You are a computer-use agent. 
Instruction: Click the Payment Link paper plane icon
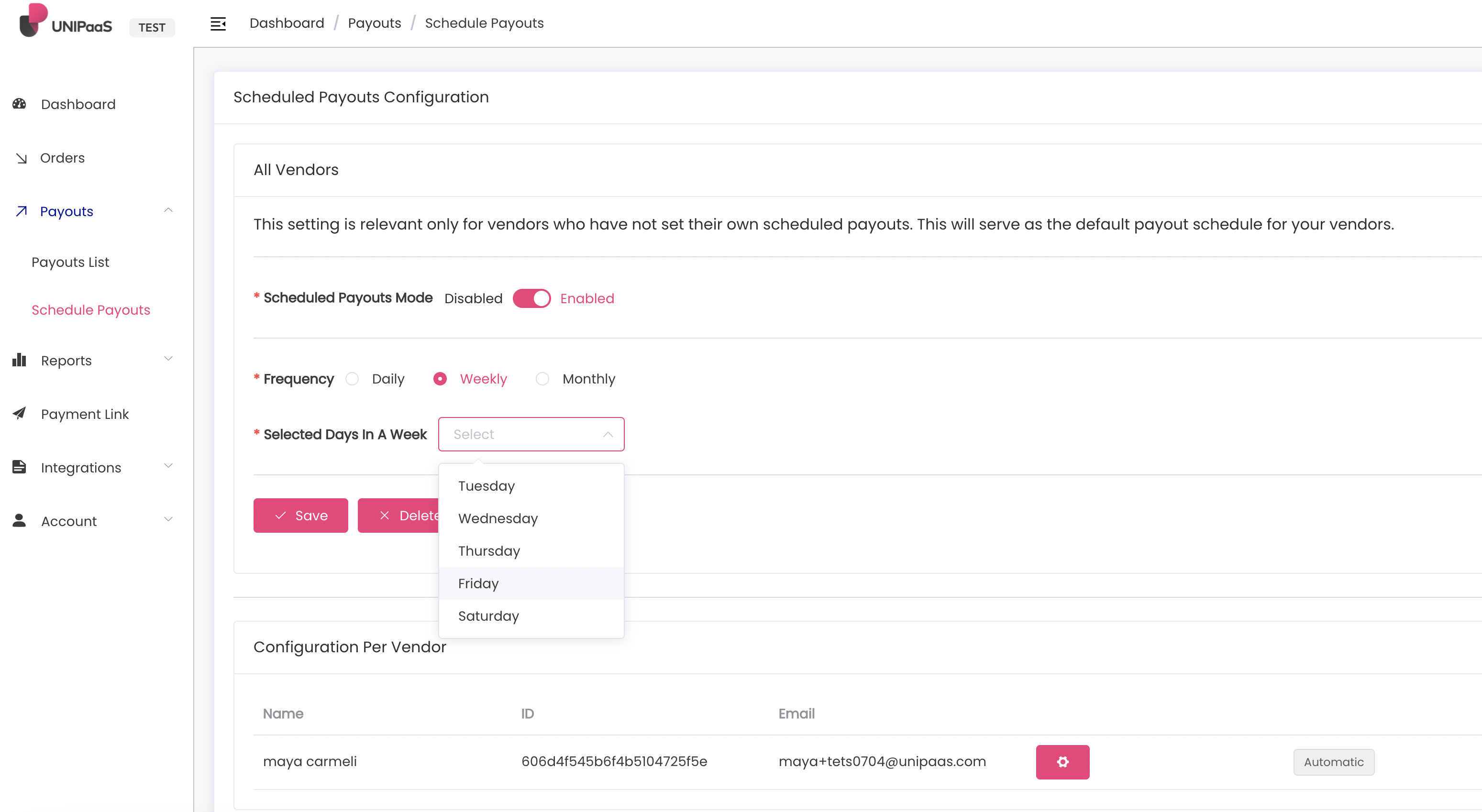point(20,414)
